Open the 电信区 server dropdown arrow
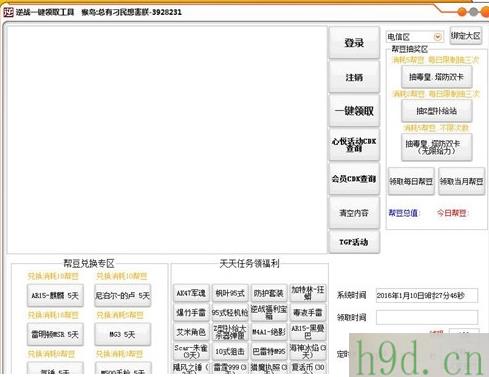This screenshot has width=489, height=377. pos(438,37)
